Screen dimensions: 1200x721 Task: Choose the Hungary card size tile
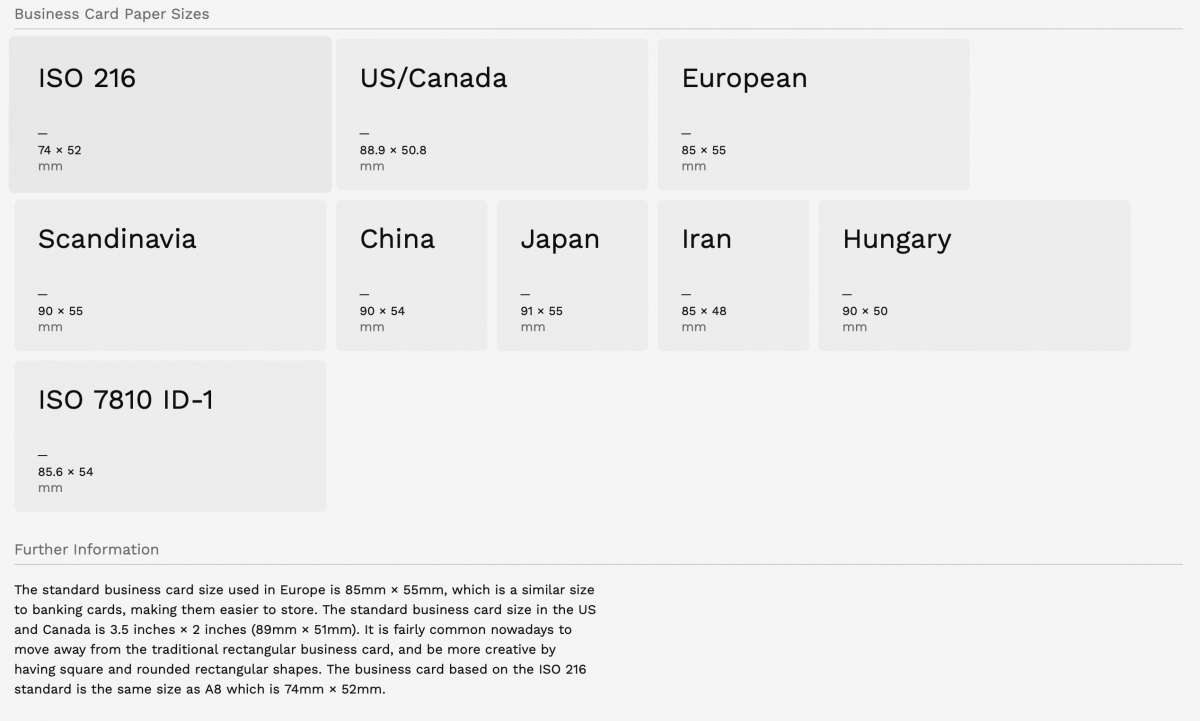pyautogui.click(x=975, y=275)
